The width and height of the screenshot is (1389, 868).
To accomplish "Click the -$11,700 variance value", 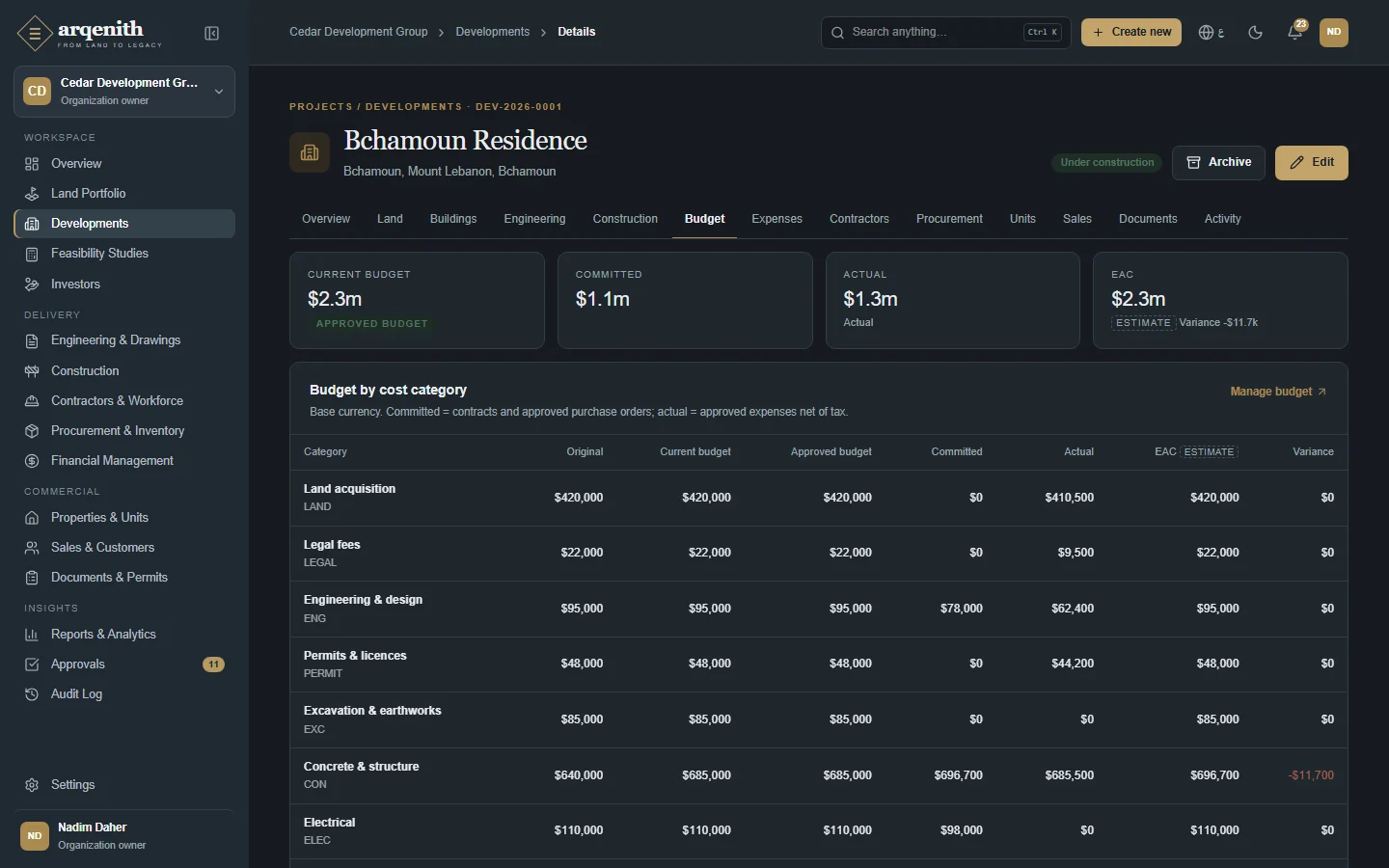I will click(1311, 775).
